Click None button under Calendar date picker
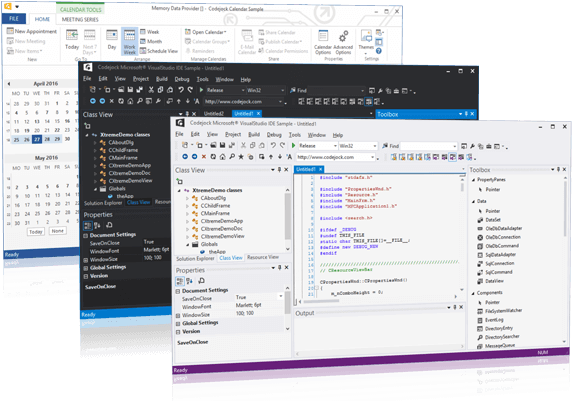 coord(58,231)
